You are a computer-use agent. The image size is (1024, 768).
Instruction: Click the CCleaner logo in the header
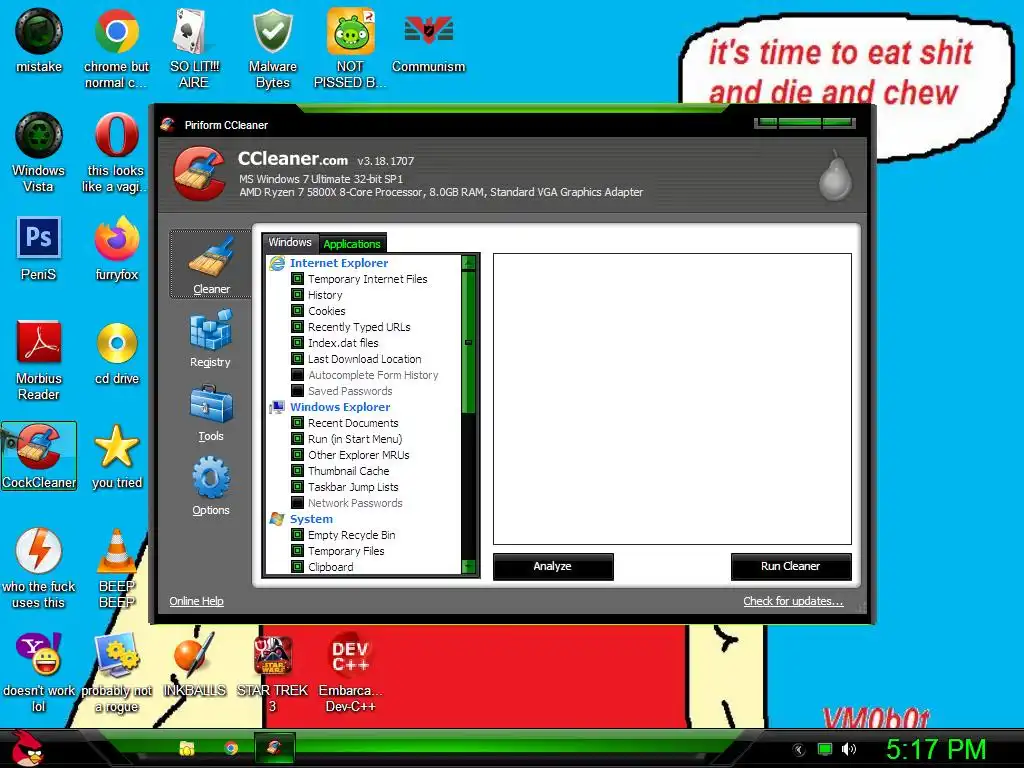[x=200, y=173]
